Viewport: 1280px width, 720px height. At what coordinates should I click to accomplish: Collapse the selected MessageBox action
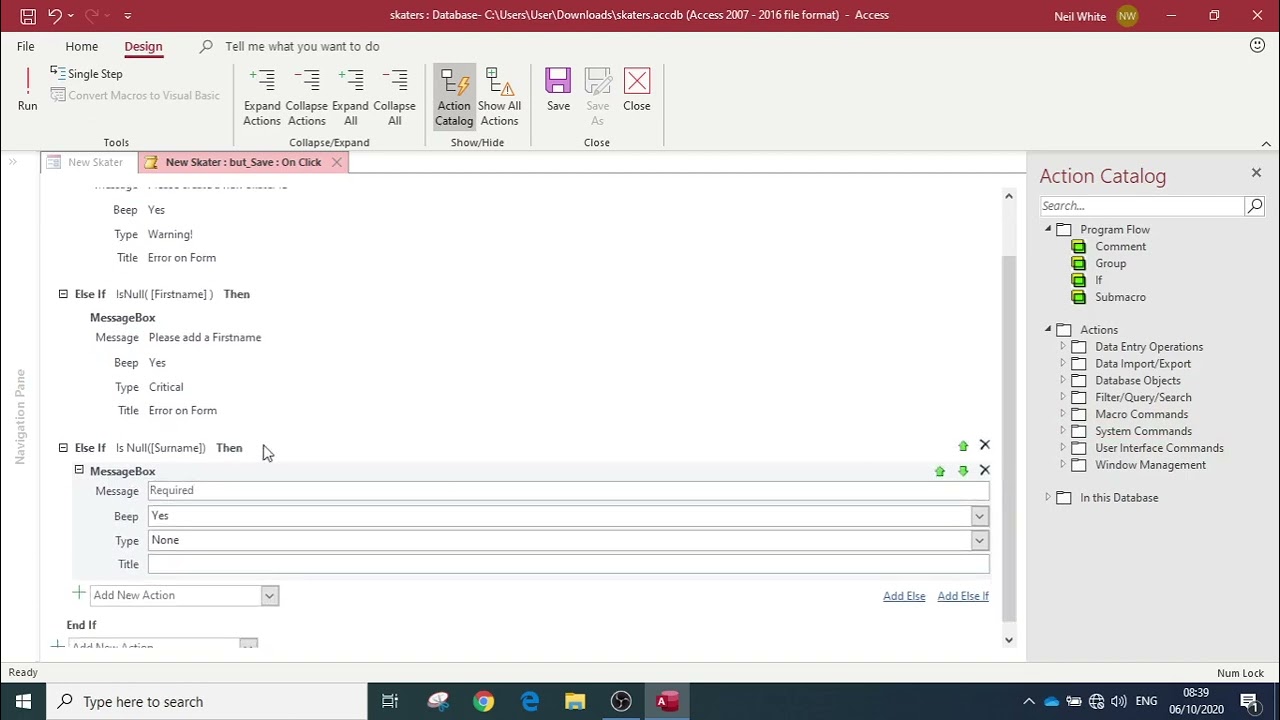[79, 470]
